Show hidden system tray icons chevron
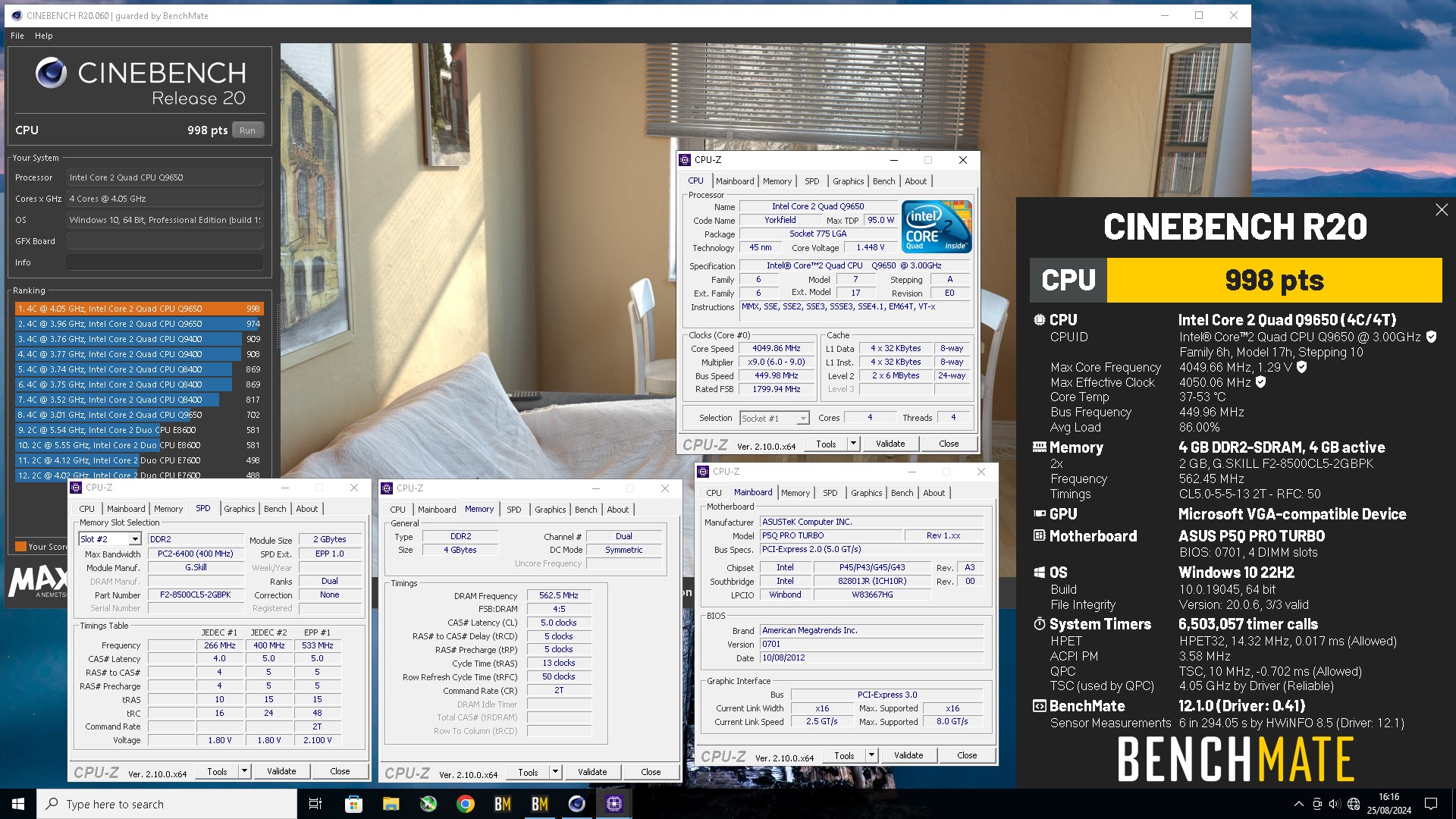The height and width of the screenshot is (819, 1456). [1298, 804]
